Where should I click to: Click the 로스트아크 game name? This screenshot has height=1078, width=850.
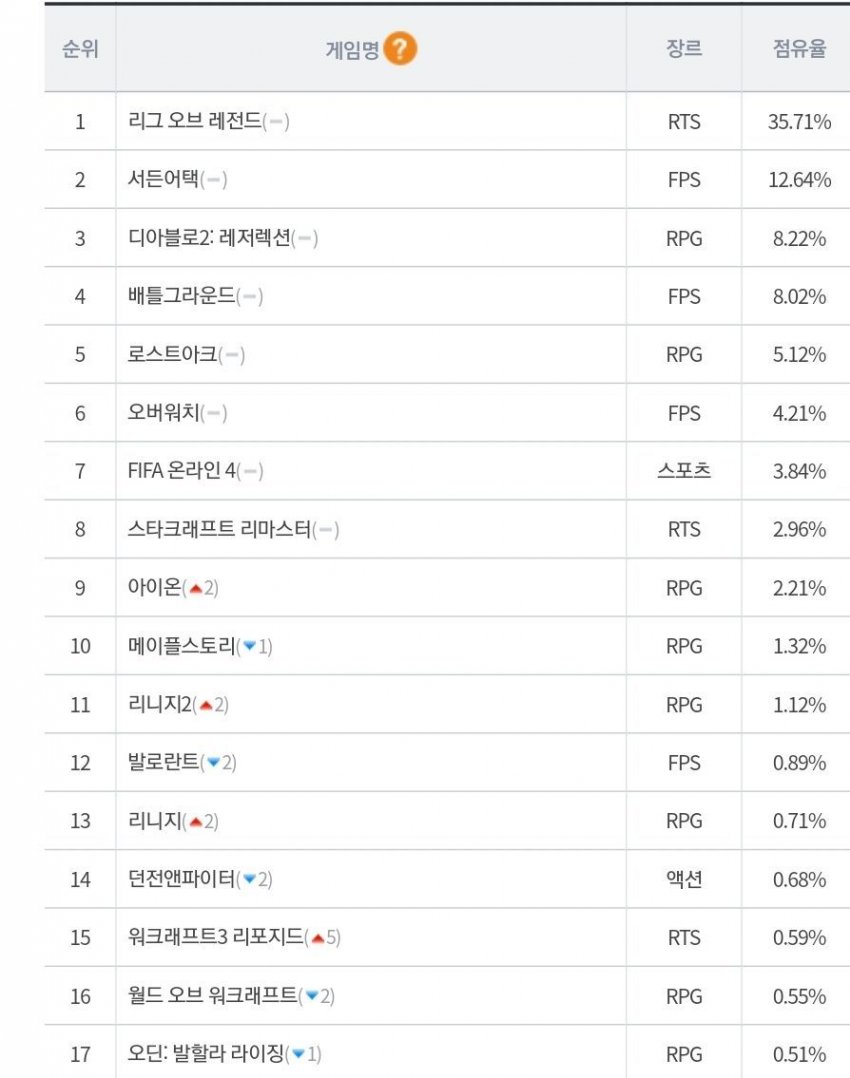[x=173, y=354]
